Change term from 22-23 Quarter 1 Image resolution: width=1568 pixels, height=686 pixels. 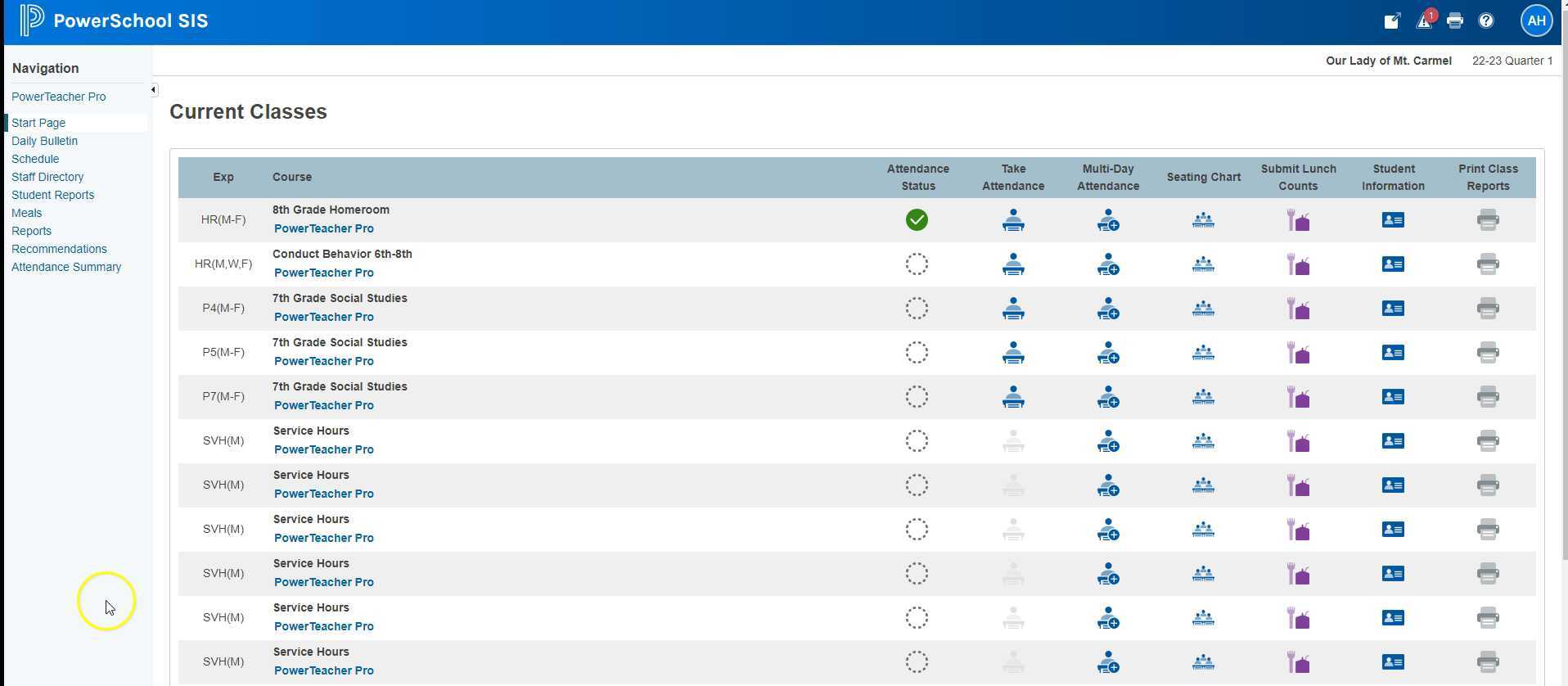1512,61
